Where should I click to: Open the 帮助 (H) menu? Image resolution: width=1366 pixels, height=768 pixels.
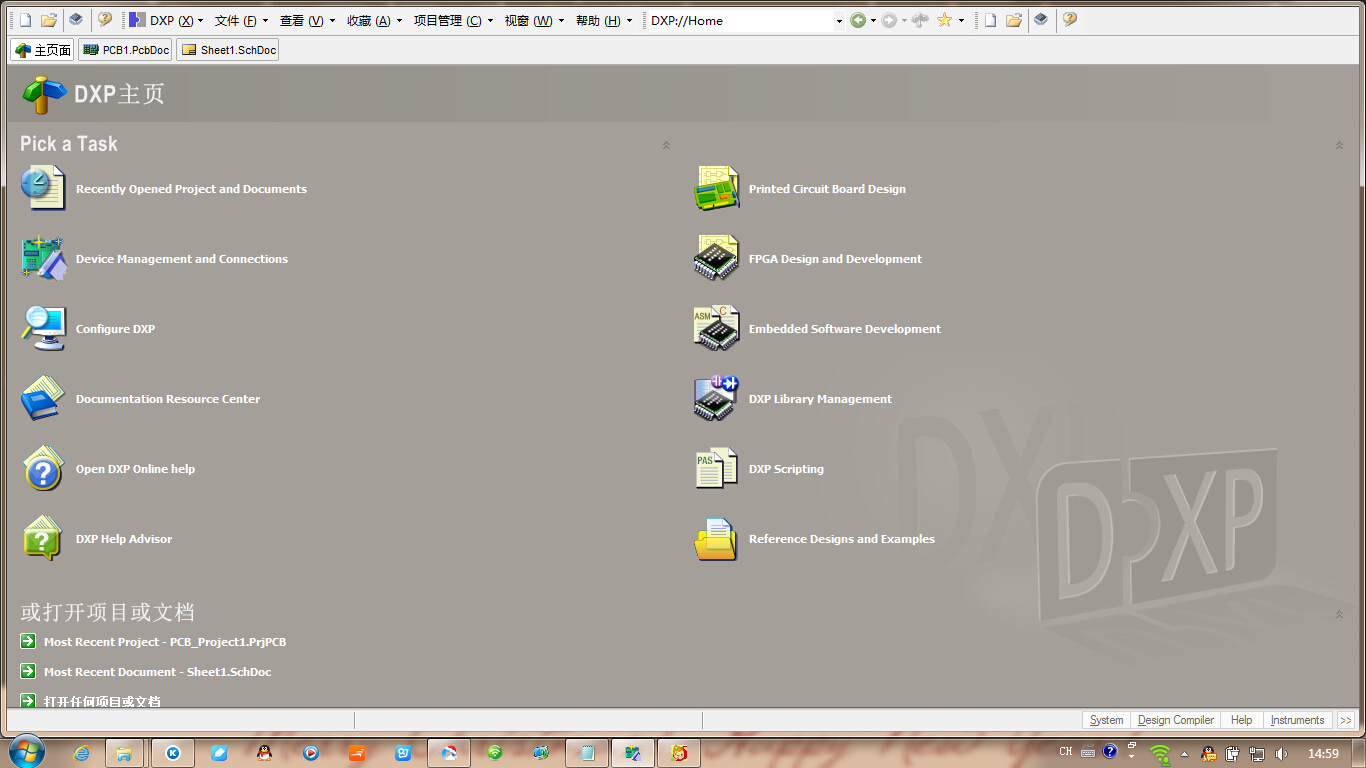pyautogui.click(x=603, y=20)
